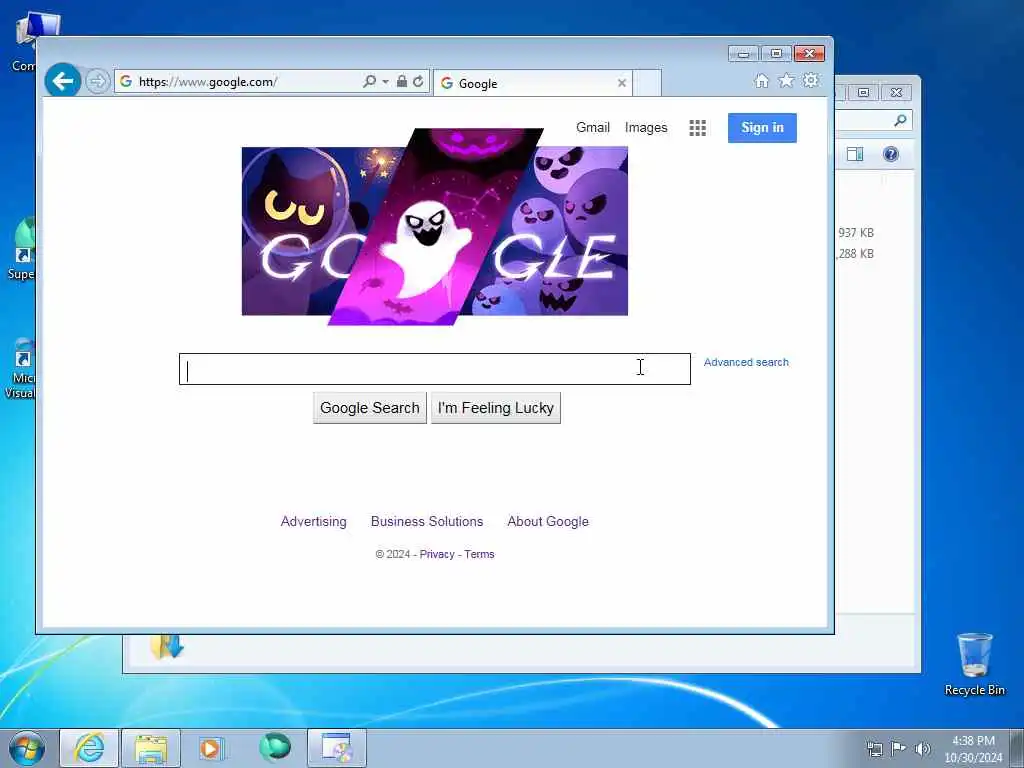
Task: Click the search magnifier in the address bar
Action: coord(369,81)
